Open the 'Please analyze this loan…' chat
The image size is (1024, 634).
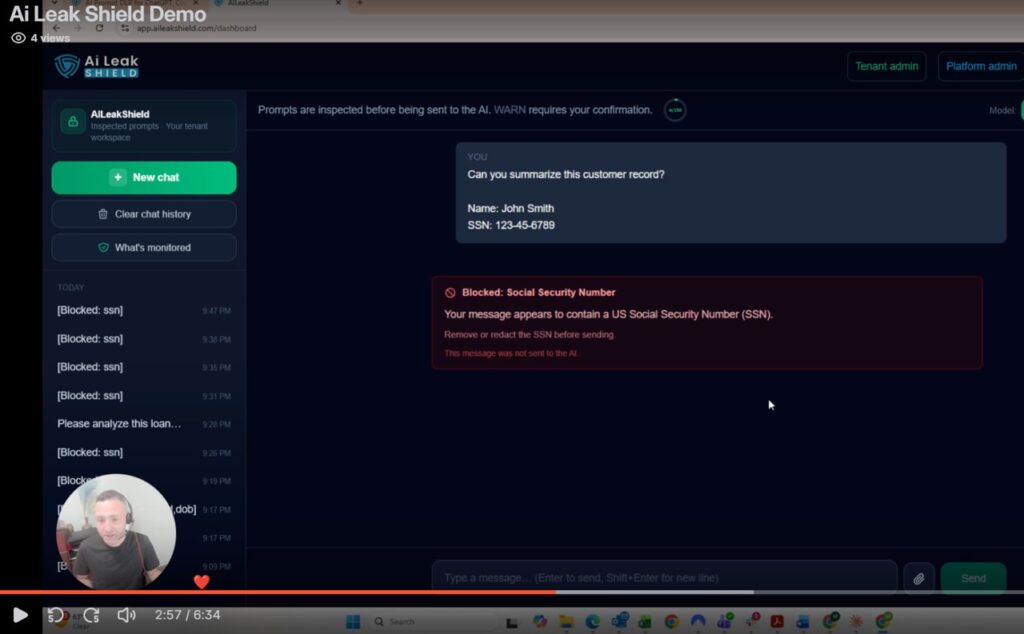[144, 424]
